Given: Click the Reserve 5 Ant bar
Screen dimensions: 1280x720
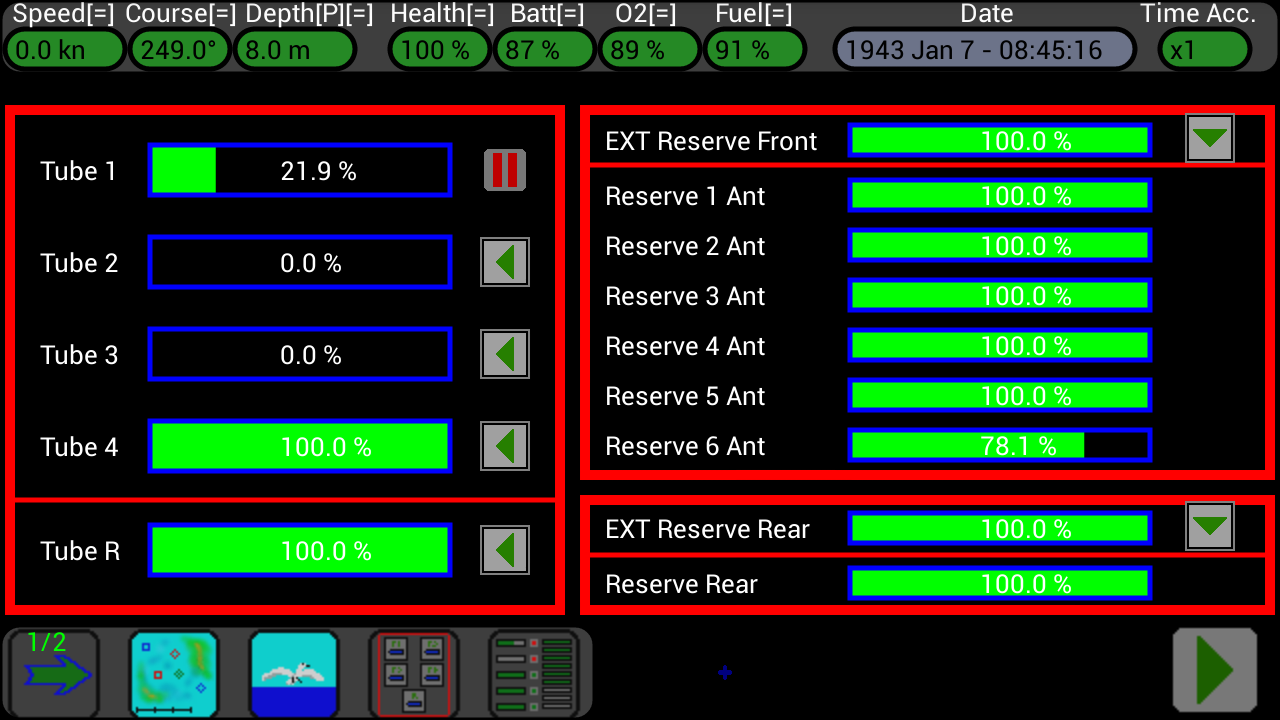Looking at the screenshot, I should 1000,395.
